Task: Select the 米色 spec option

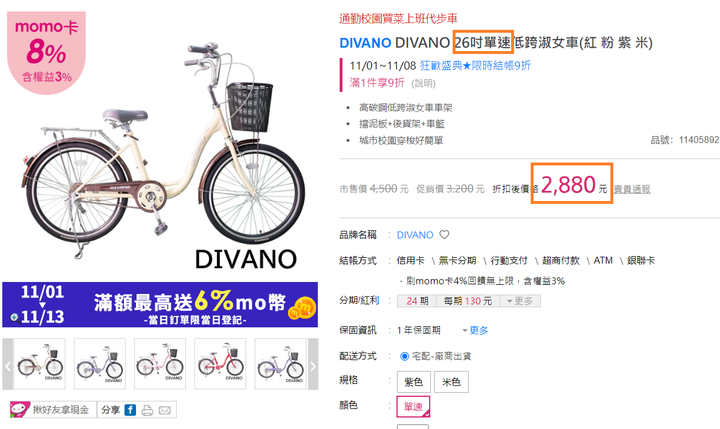Action: (x=451, y=382)
